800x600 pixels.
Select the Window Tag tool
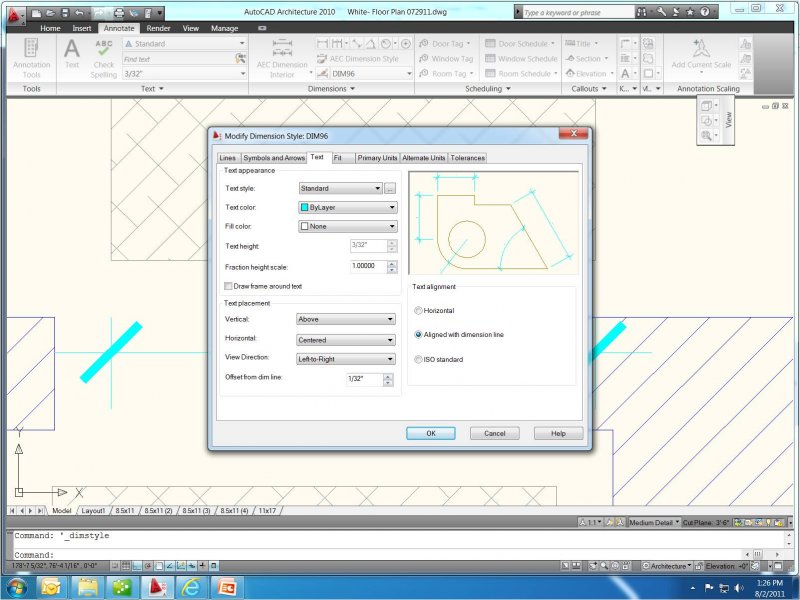(x=446, y=59)
